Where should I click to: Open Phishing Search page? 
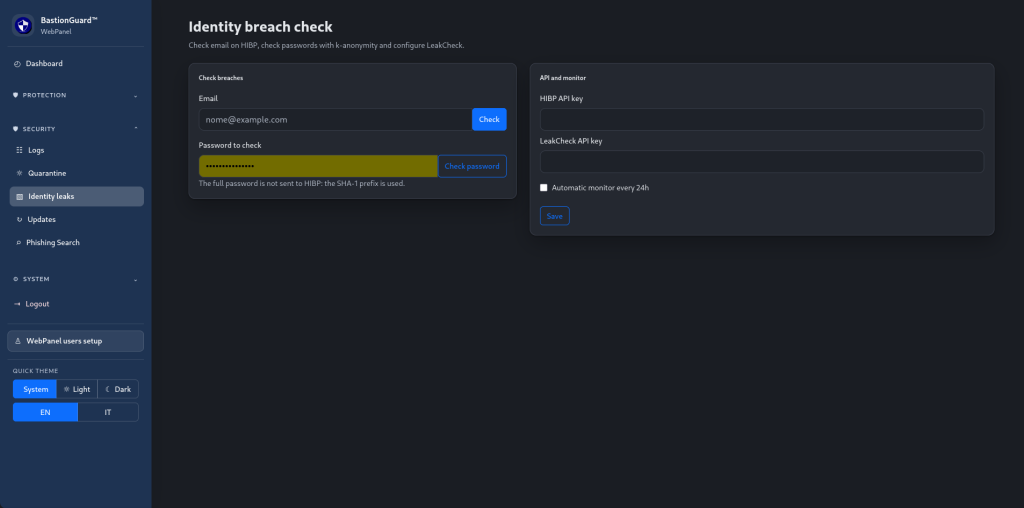[76, 243]
